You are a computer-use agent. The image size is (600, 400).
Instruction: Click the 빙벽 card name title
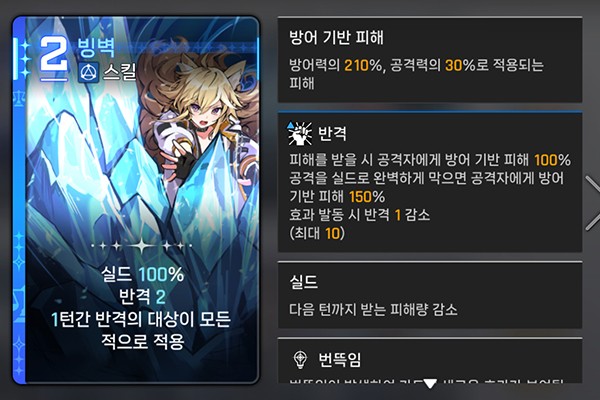[x=96, y=47]
